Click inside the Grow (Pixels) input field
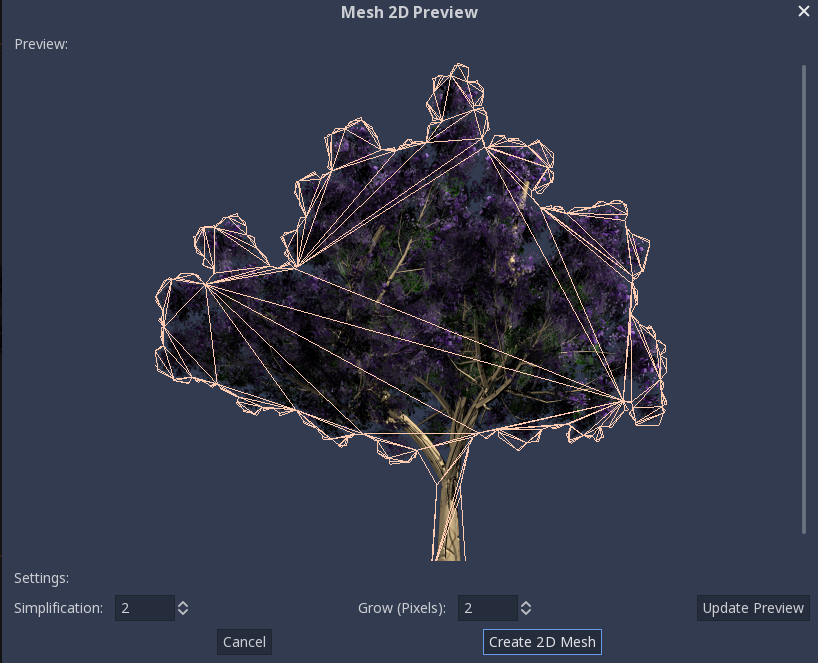Screen dimensions: 818x663 point(490,607)
